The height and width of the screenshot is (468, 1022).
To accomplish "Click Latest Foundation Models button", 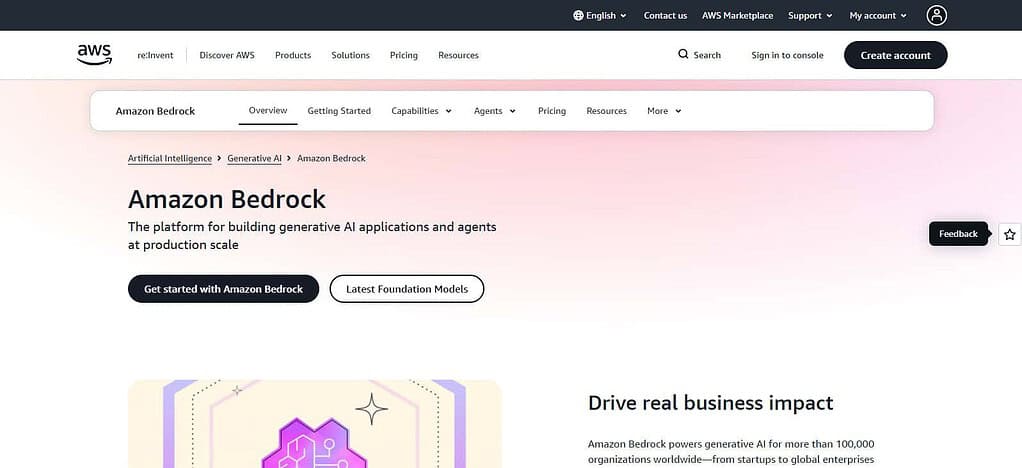I will (x=407, y=289).
